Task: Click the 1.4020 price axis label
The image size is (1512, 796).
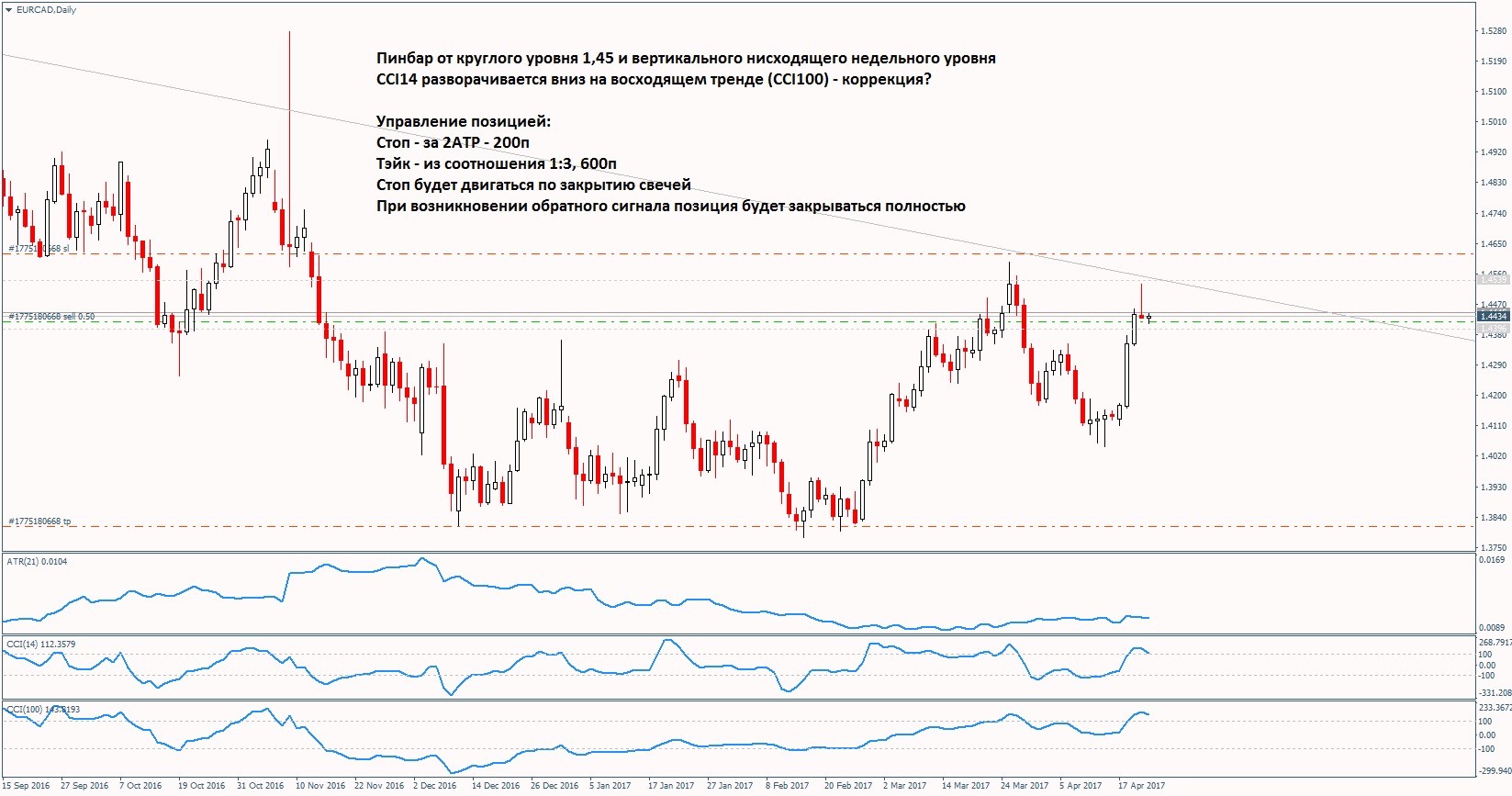Action: [1495, 455]
